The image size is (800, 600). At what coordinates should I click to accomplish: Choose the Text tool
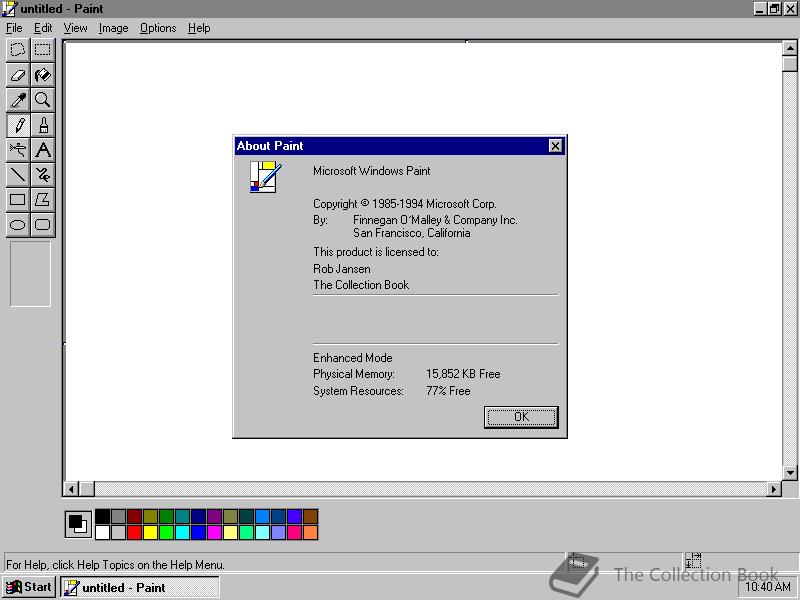pyautogui.click(x=43, y=150)
